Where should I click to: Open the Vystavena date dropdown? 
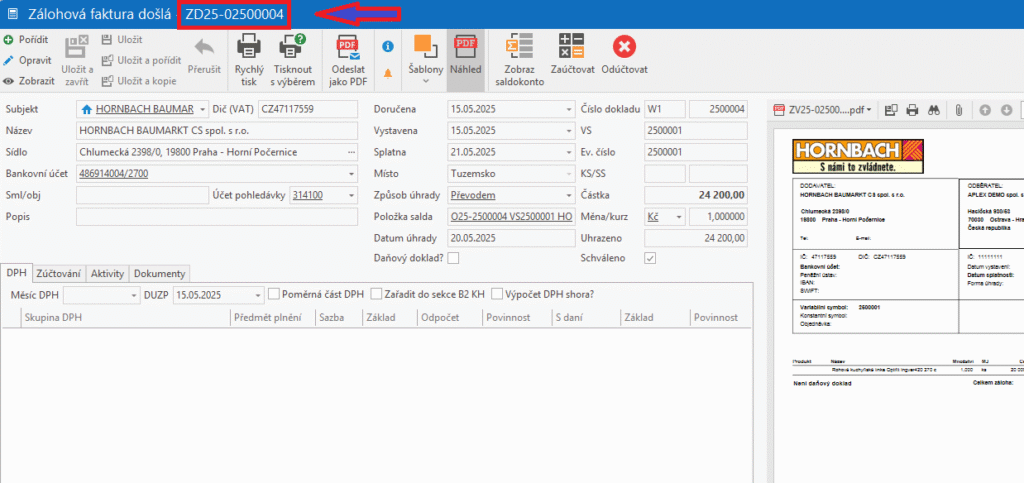click(568, 131)
